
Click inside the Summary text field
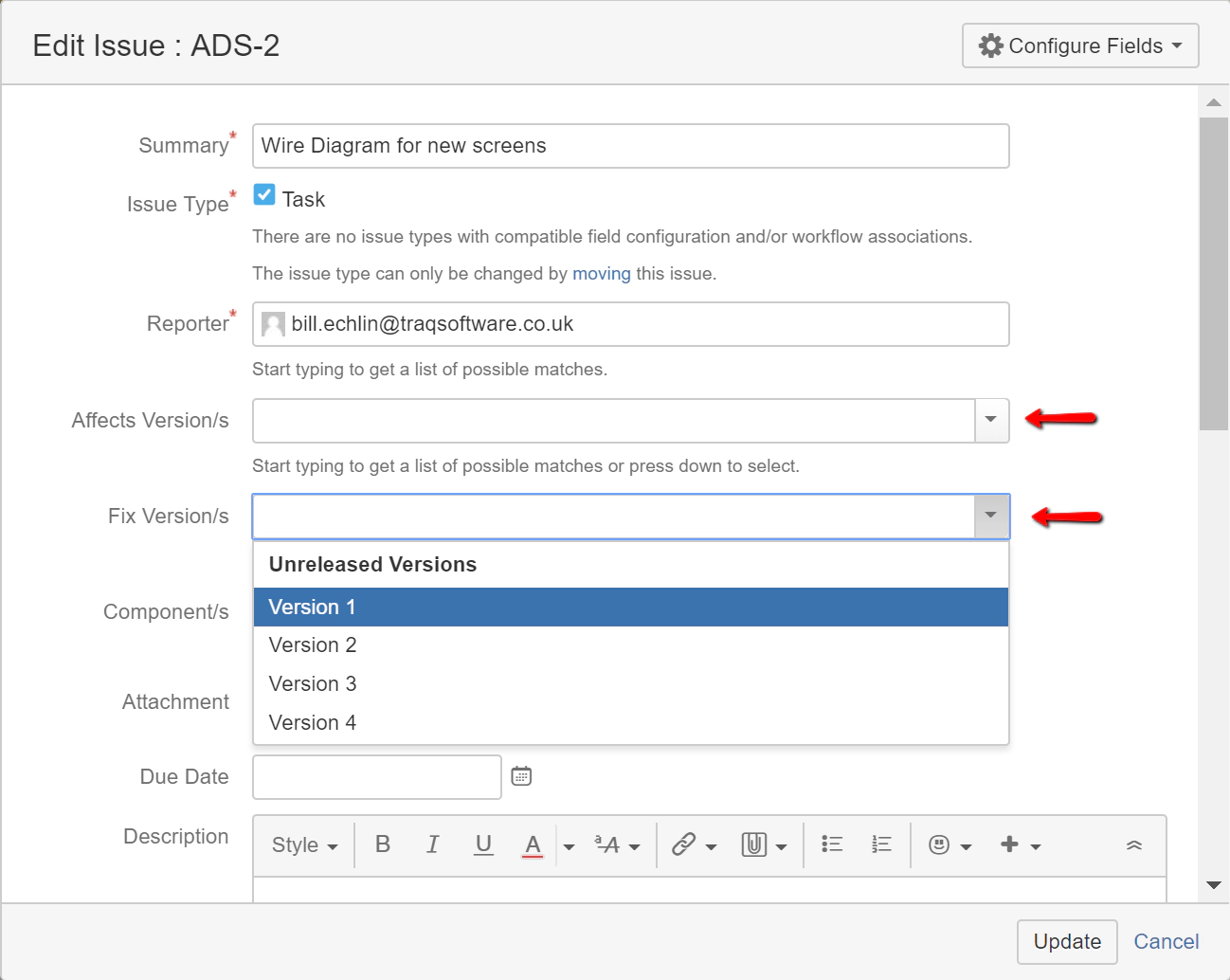coord(630,145)
